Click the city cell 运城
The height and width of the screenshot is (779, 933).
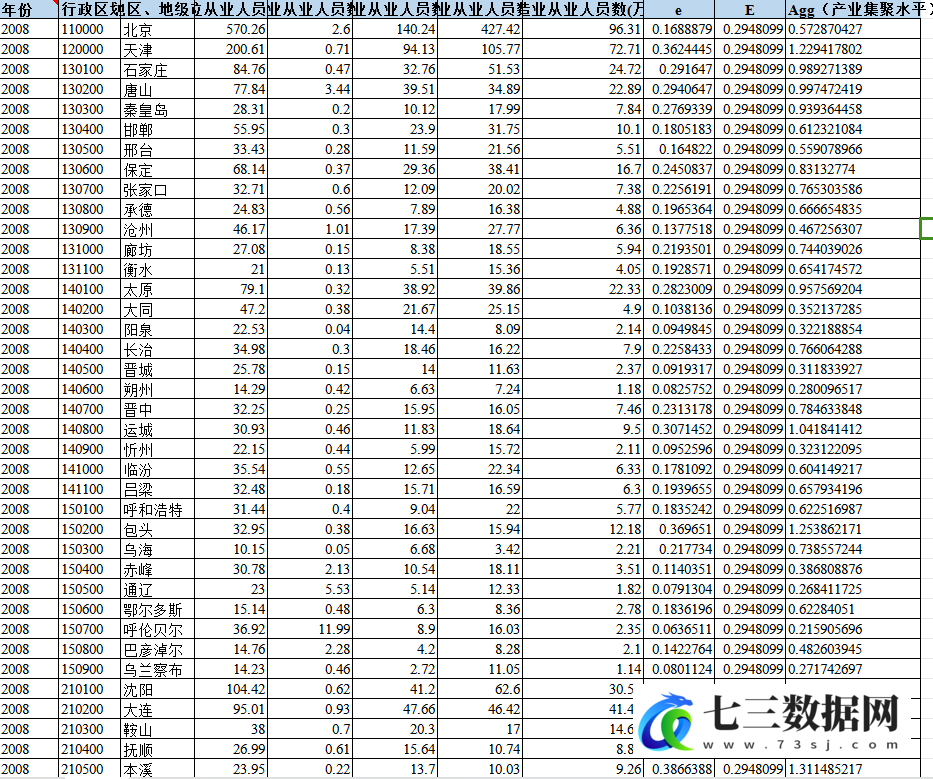coord(157,429)
